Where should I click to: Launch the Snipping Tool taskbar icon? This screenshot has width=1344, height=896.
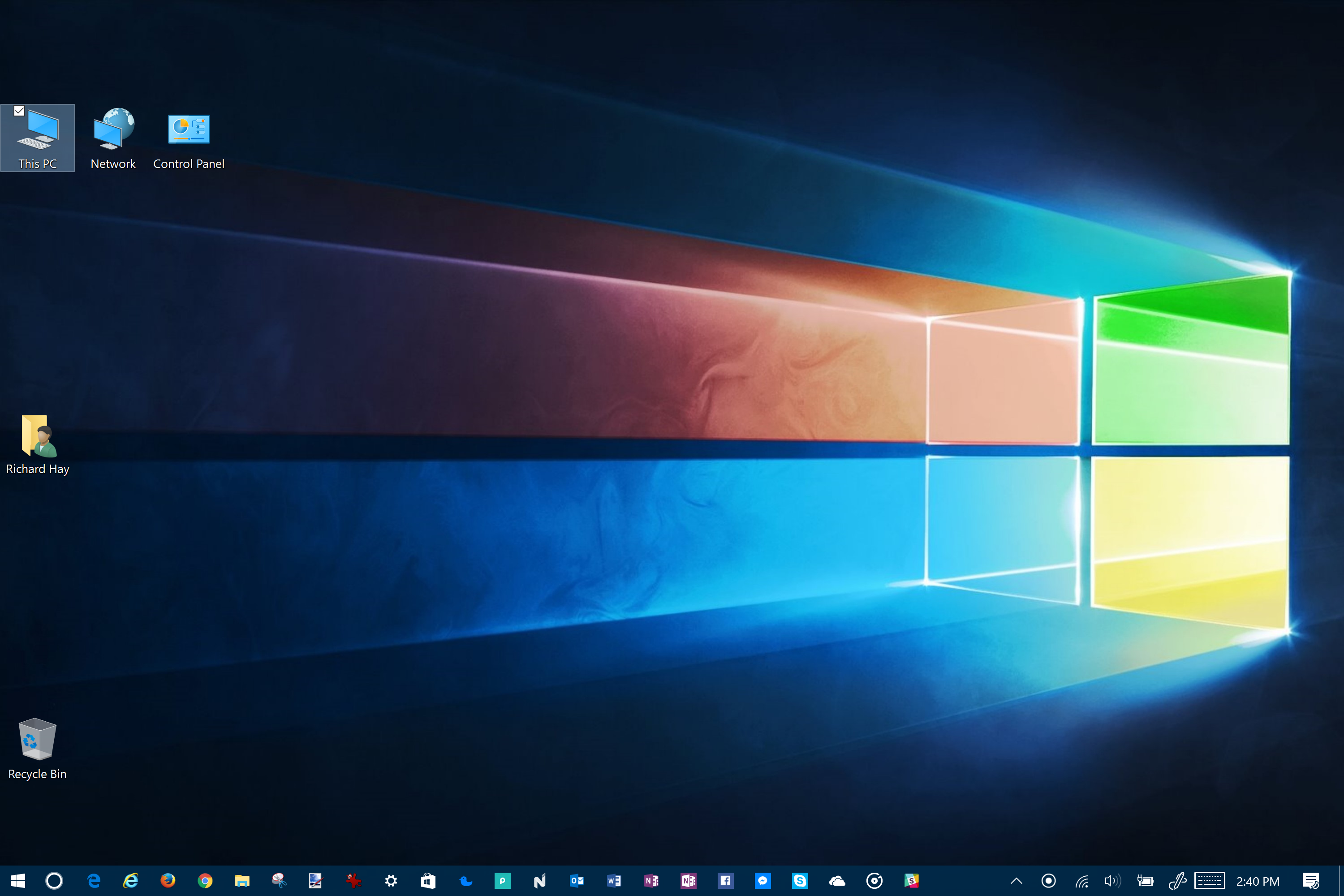point(279,881)
